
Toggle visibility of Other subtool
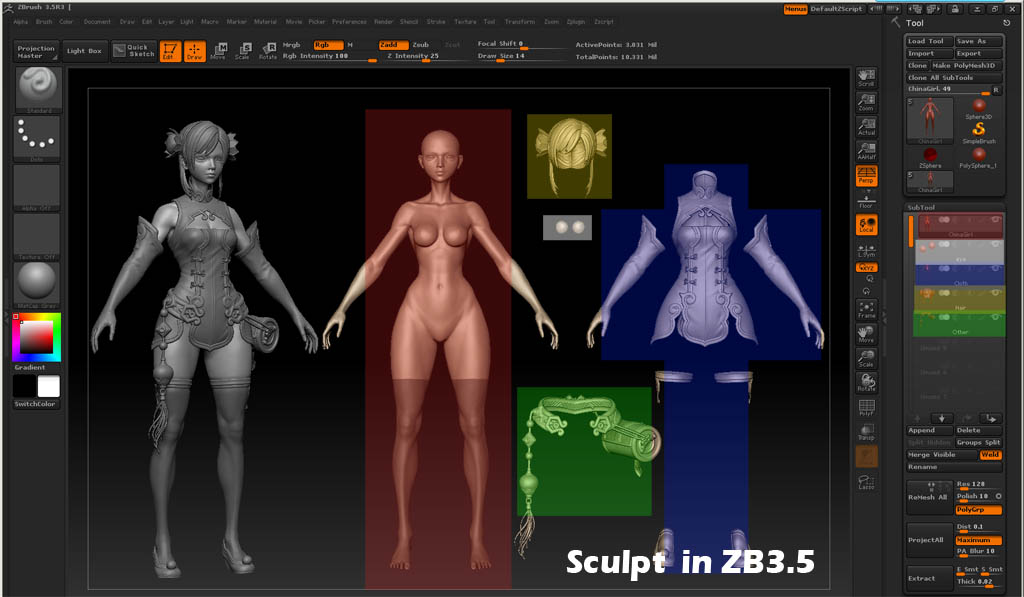(995, 317)
